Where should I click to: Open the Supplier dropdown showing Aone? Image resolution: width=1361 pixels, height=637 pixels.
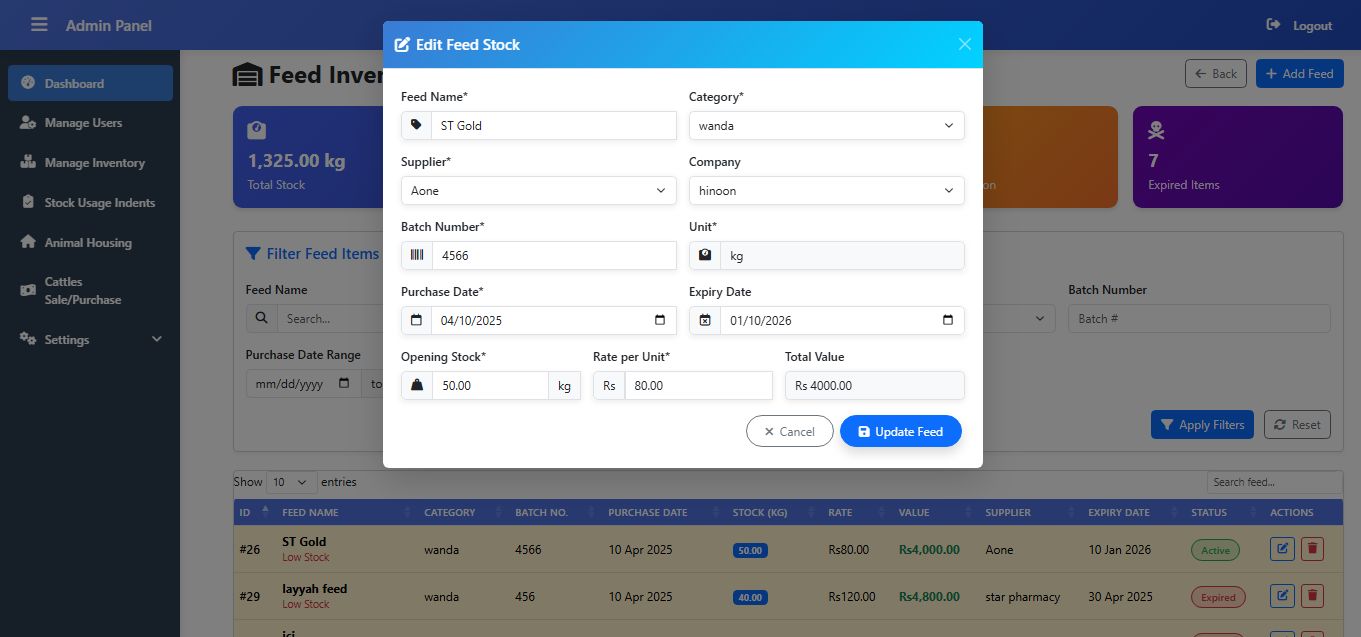538,190
